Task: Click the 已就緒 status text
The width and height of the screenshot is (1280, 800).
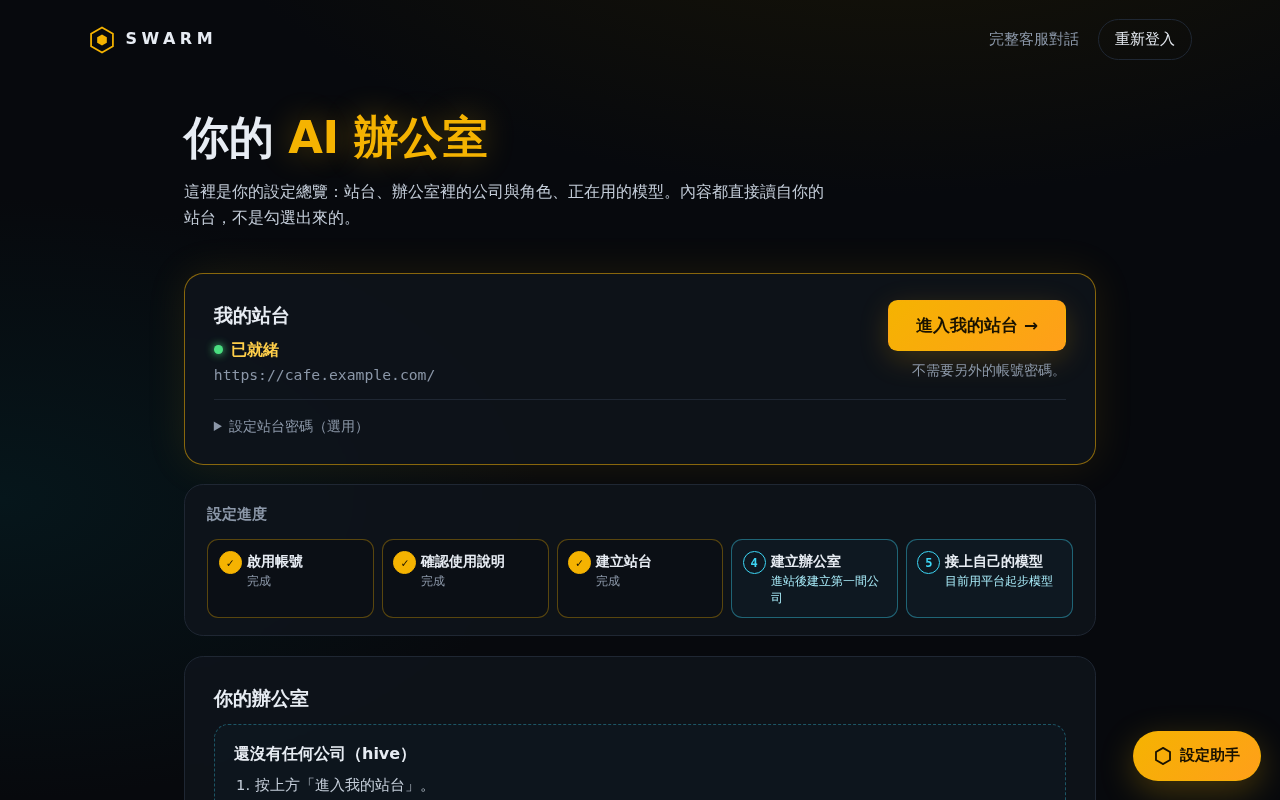Action: (255, 350)
